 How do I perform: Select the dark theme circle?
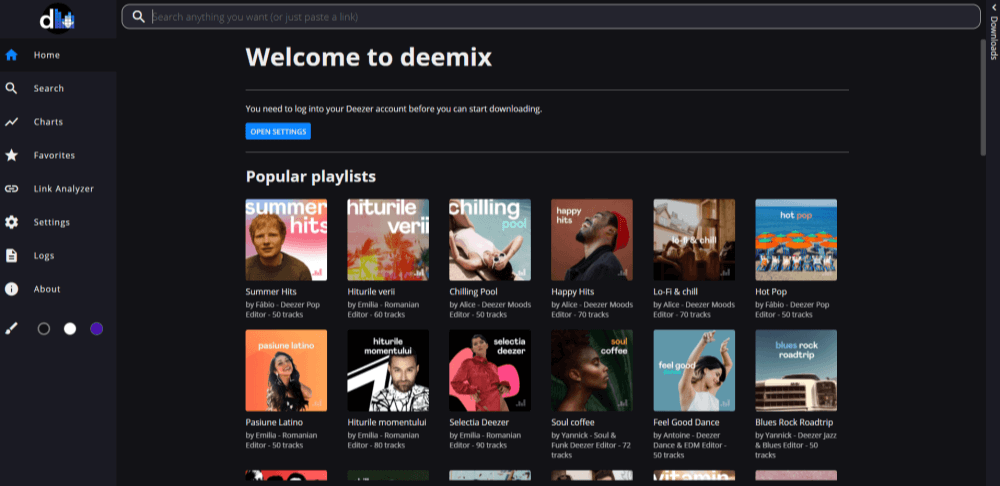coord(43,328)
